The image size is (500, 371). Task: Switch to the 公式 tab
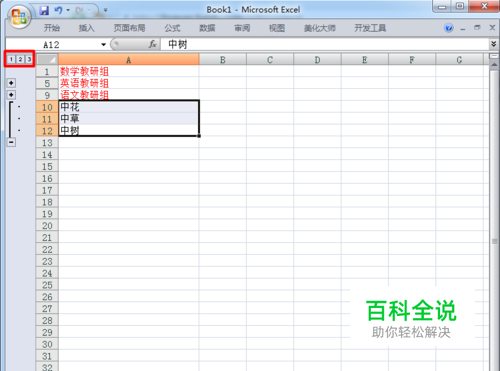click(x=172, y=28)
